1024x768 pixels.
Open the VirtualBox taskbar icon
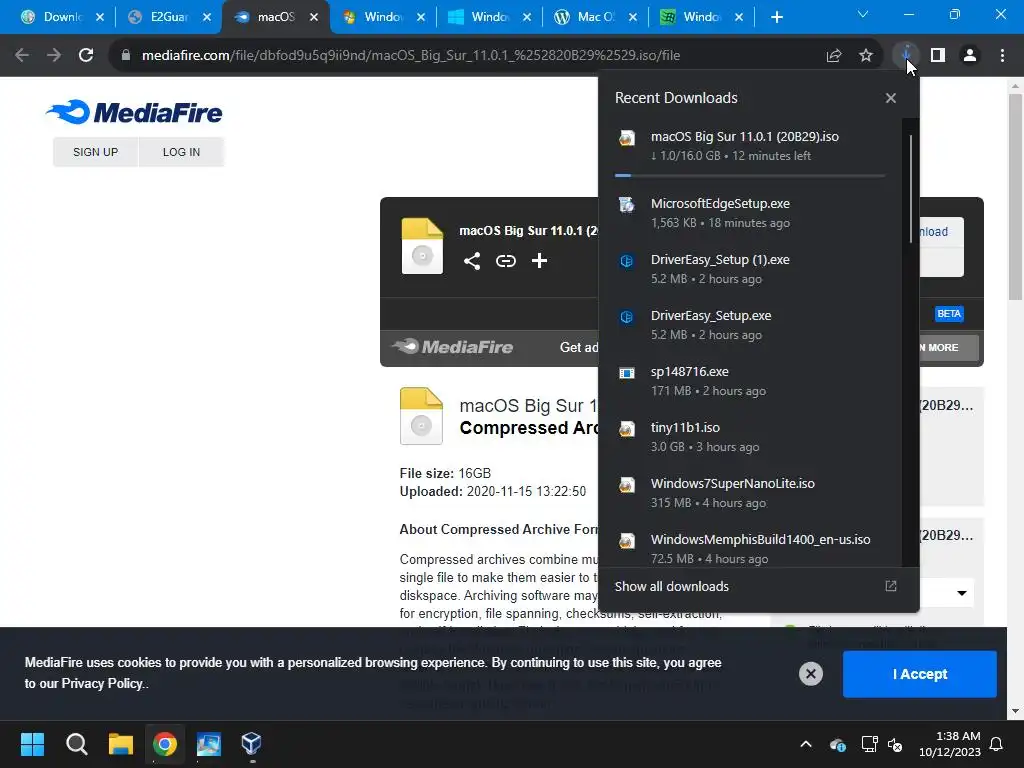pos(251,744)
